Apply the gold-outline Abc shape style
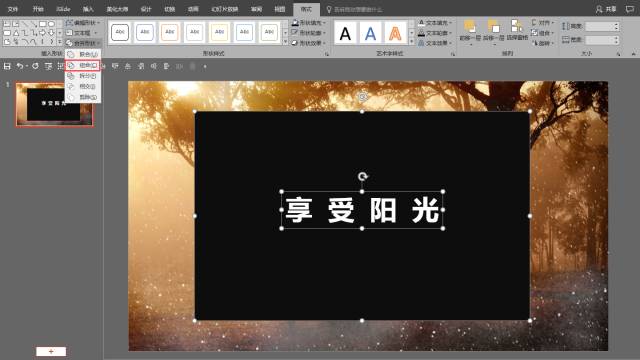 point(220,32)
